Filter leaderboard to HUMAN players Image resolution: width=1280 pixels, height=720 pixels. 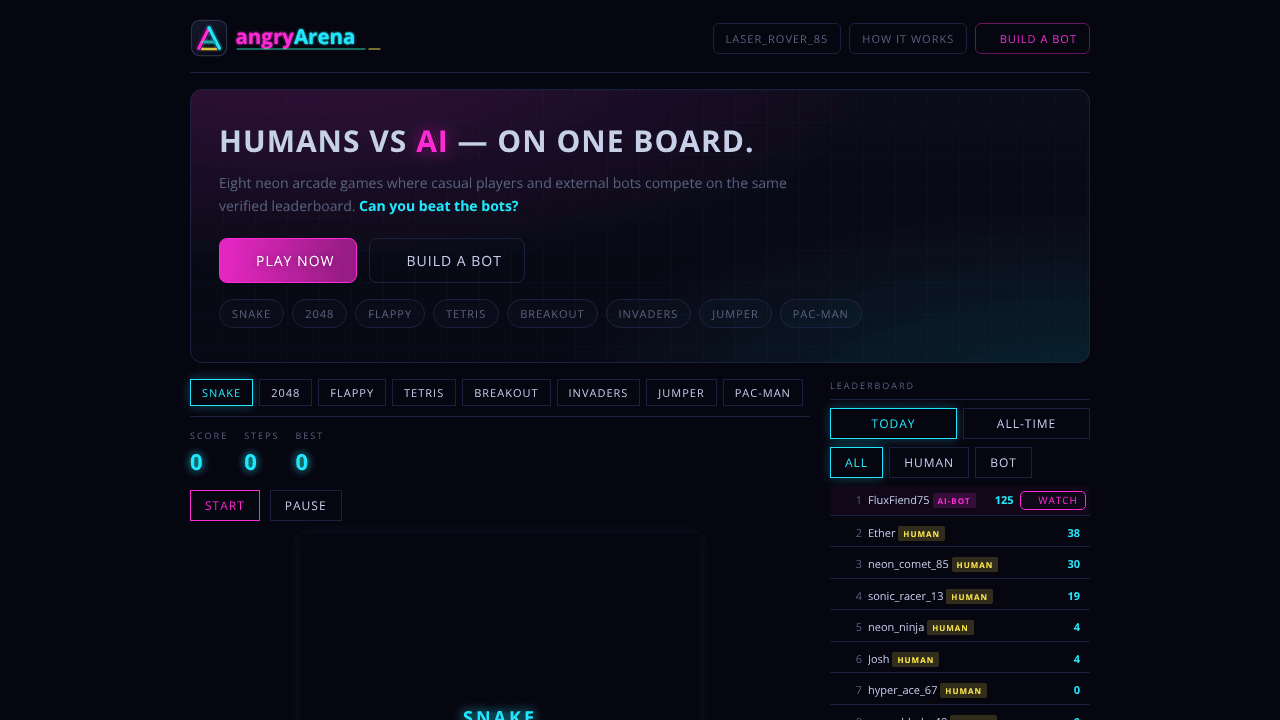coord(929,463)
